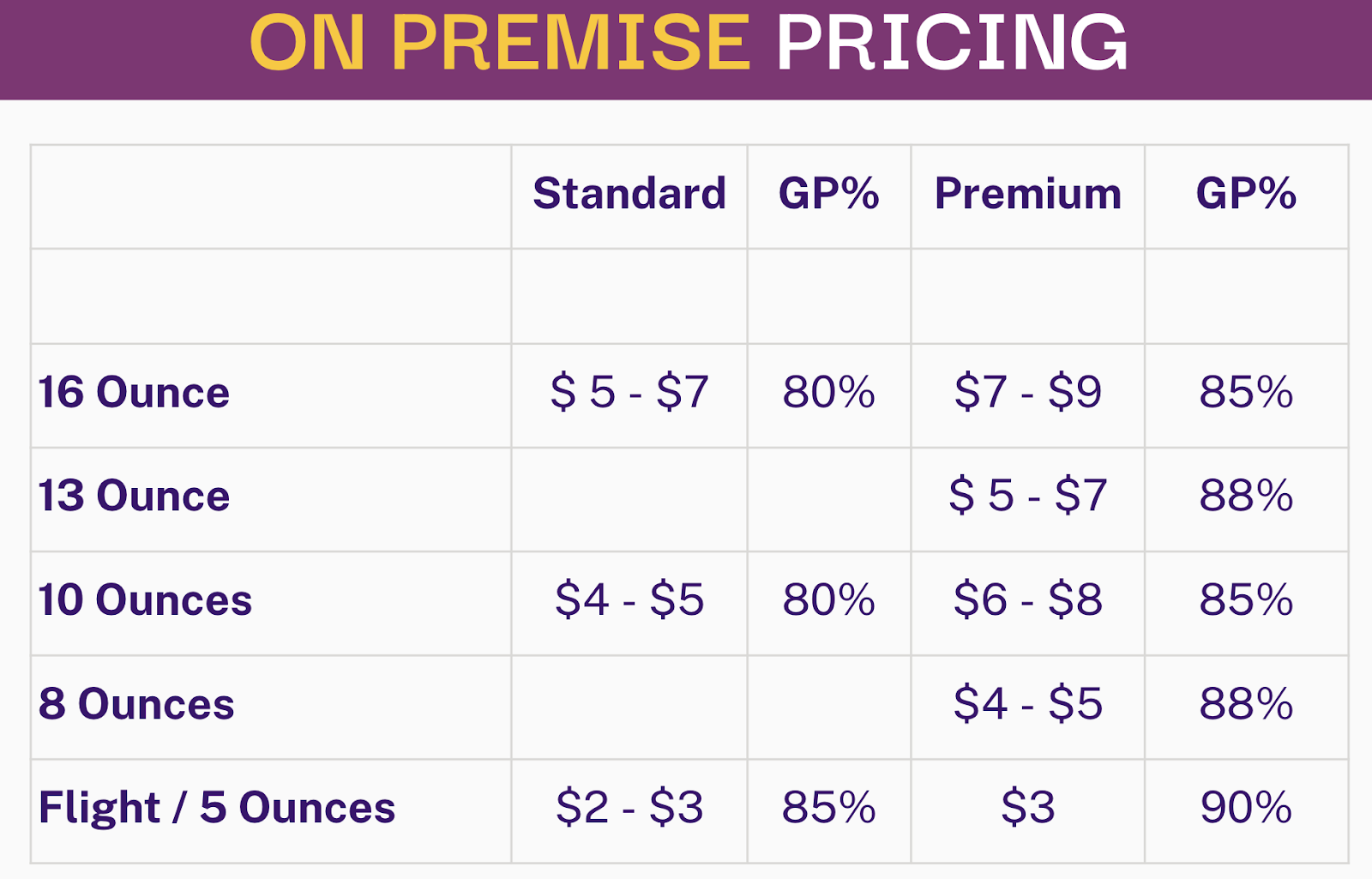1372x879 pixels.
Task: Select the 16 Ounce row label
Action: point(134,393)
